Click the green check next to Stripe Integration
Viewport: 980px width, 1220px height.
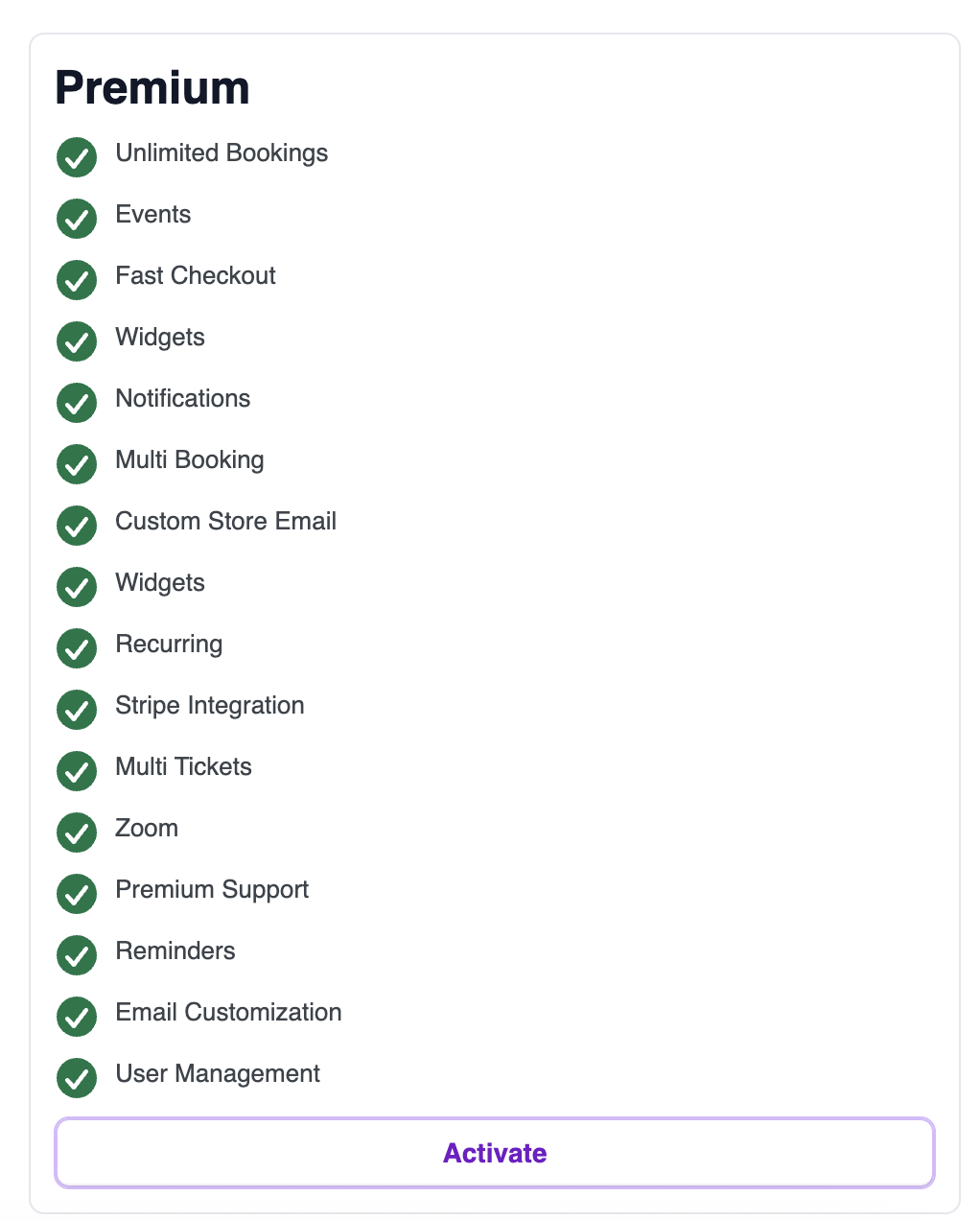77,710
